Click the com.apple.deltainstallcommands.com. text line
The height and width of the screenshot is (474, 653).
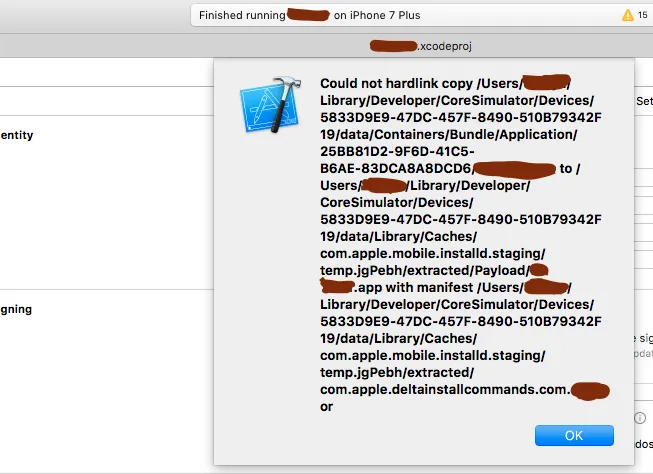point(444,389)
